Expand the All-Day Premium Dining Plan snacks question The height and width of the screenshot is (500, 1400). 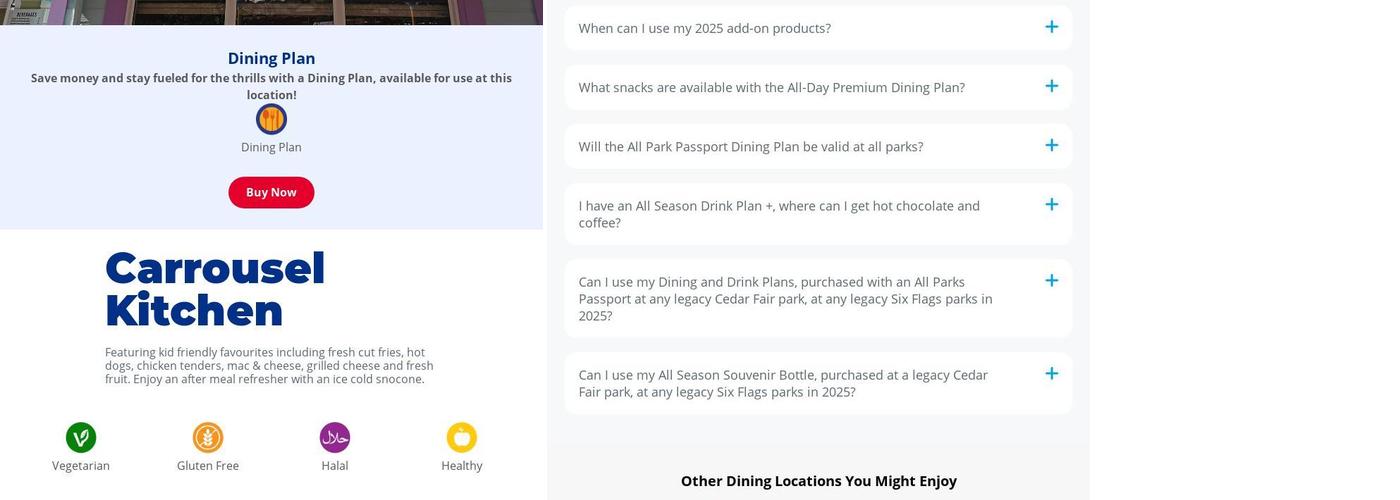(x=771, y=87)
